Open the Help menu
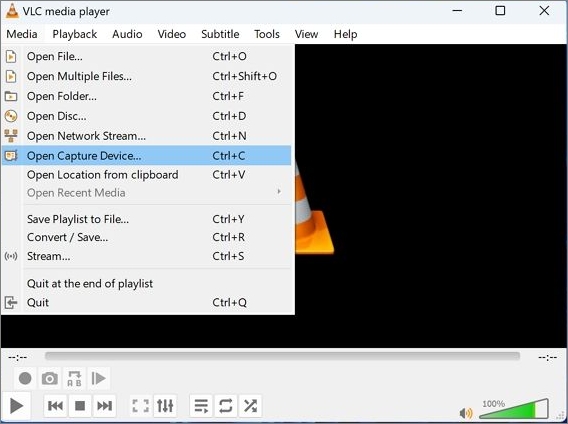Viewport: 568px width, 424px height. 345,34
